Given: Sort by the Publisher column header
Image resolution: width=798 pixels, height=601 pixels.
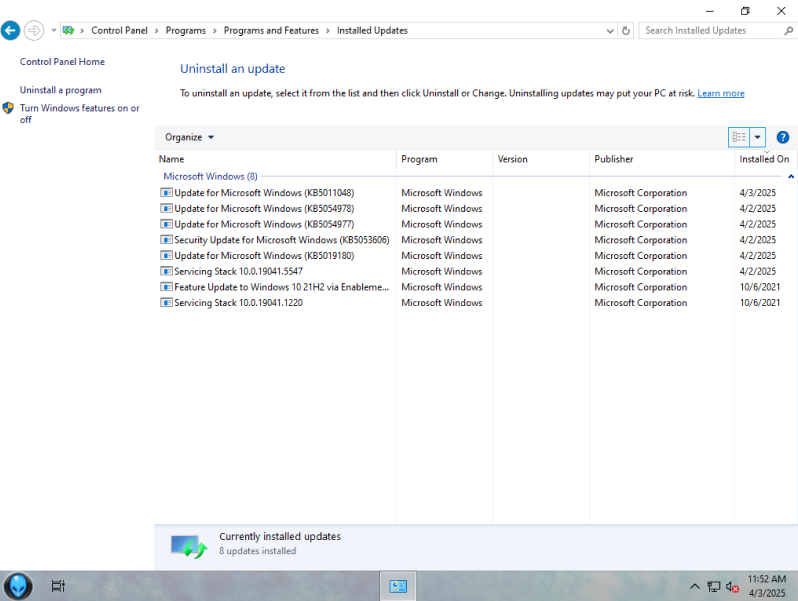Looking at the screenshot, I should (x=662, y=159).
